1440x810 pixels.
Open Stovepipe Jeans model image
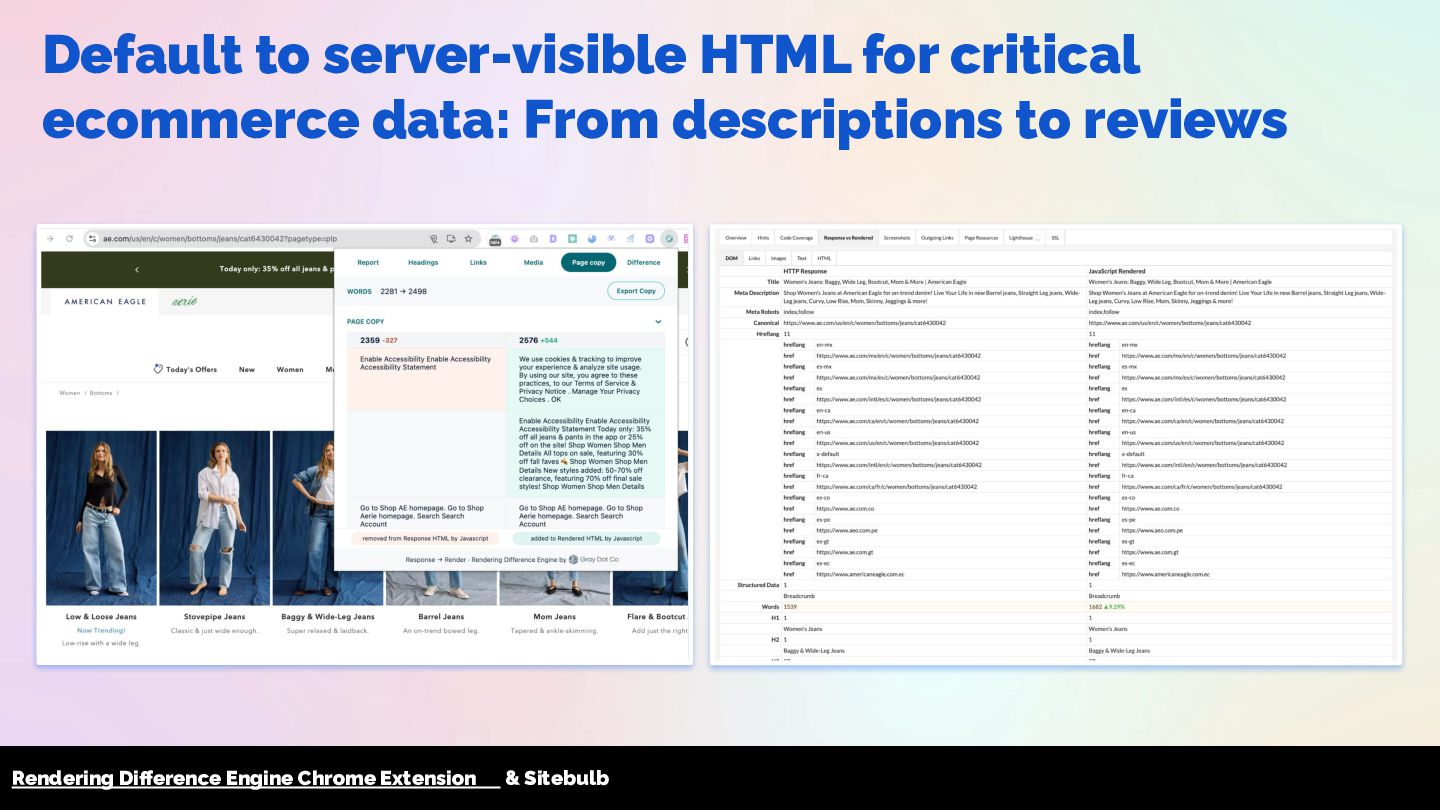coord(214,517)
